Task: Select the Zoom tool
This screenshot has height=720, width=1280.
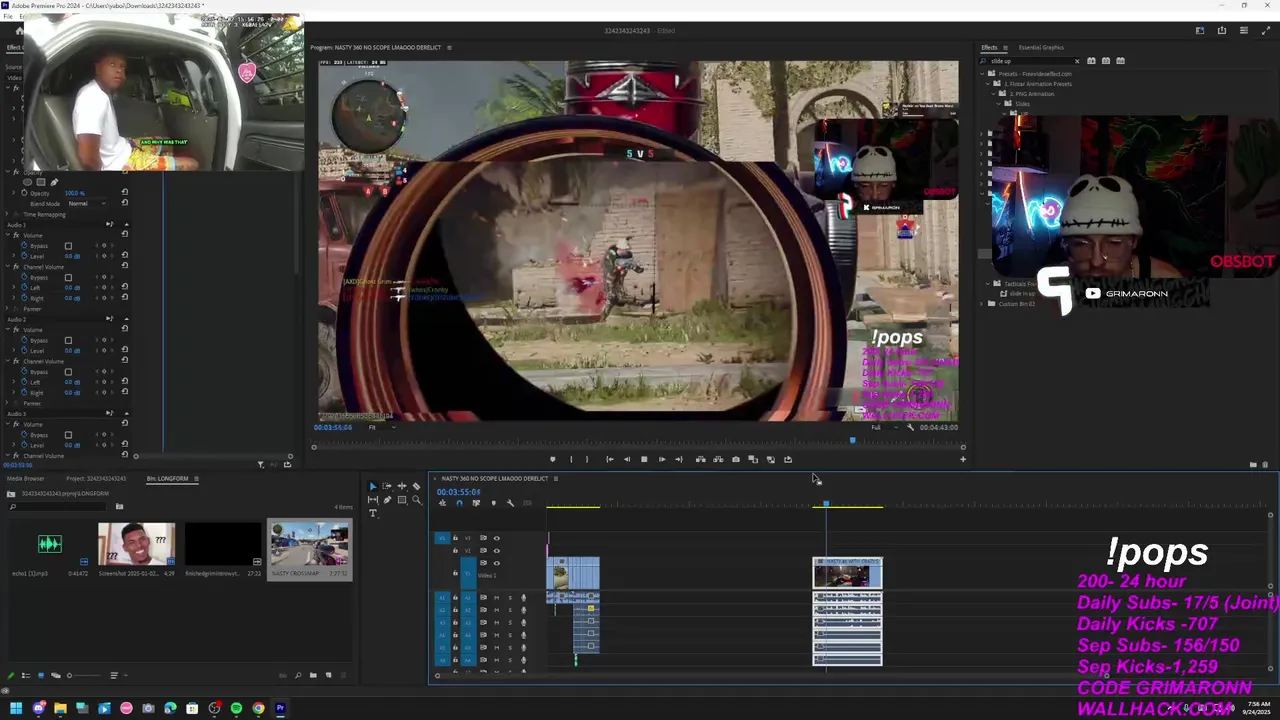Action: [x=416, y=500]
